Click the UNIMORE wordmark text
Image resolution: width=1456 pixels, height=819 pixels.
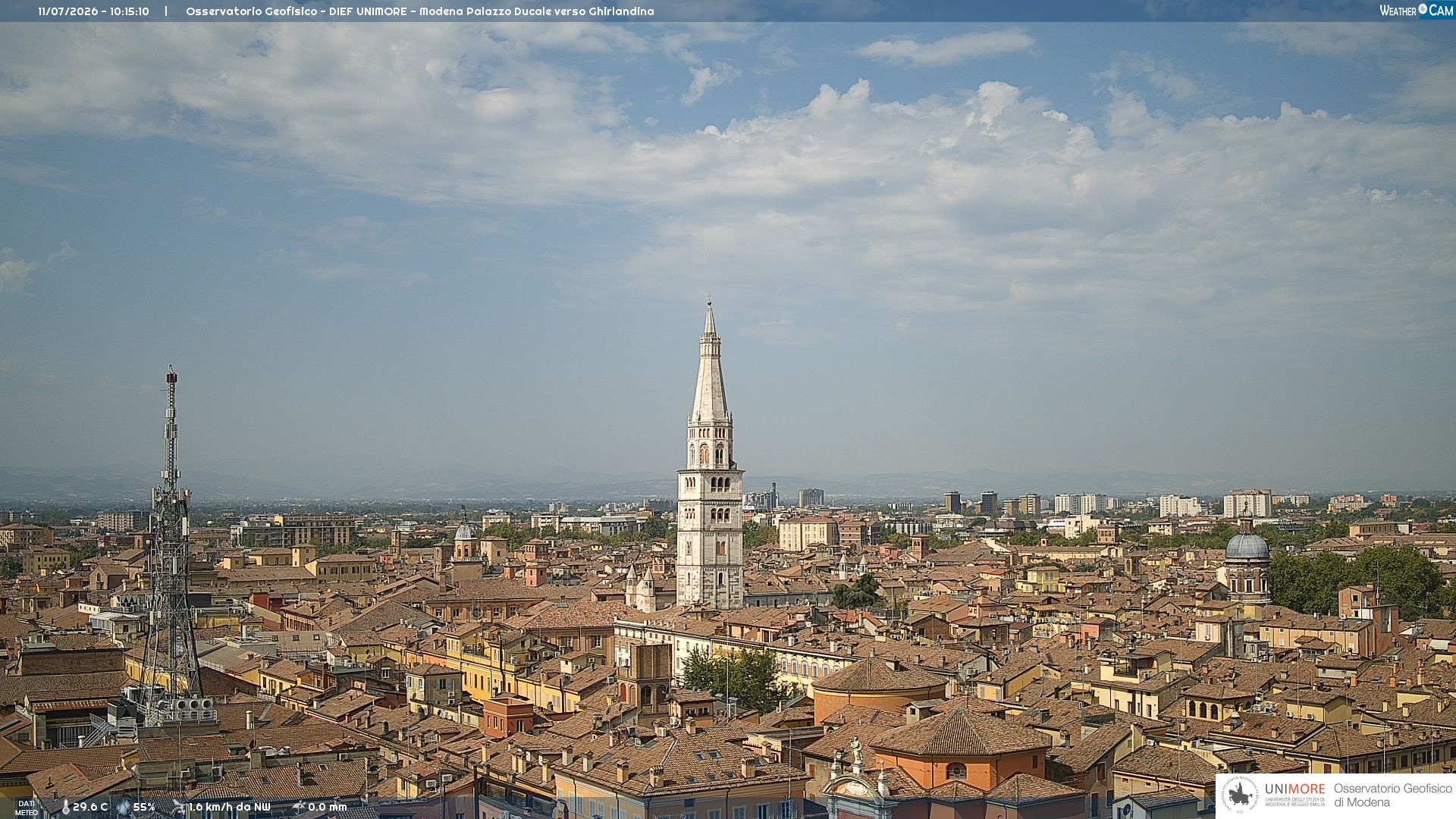point(1294,789)
